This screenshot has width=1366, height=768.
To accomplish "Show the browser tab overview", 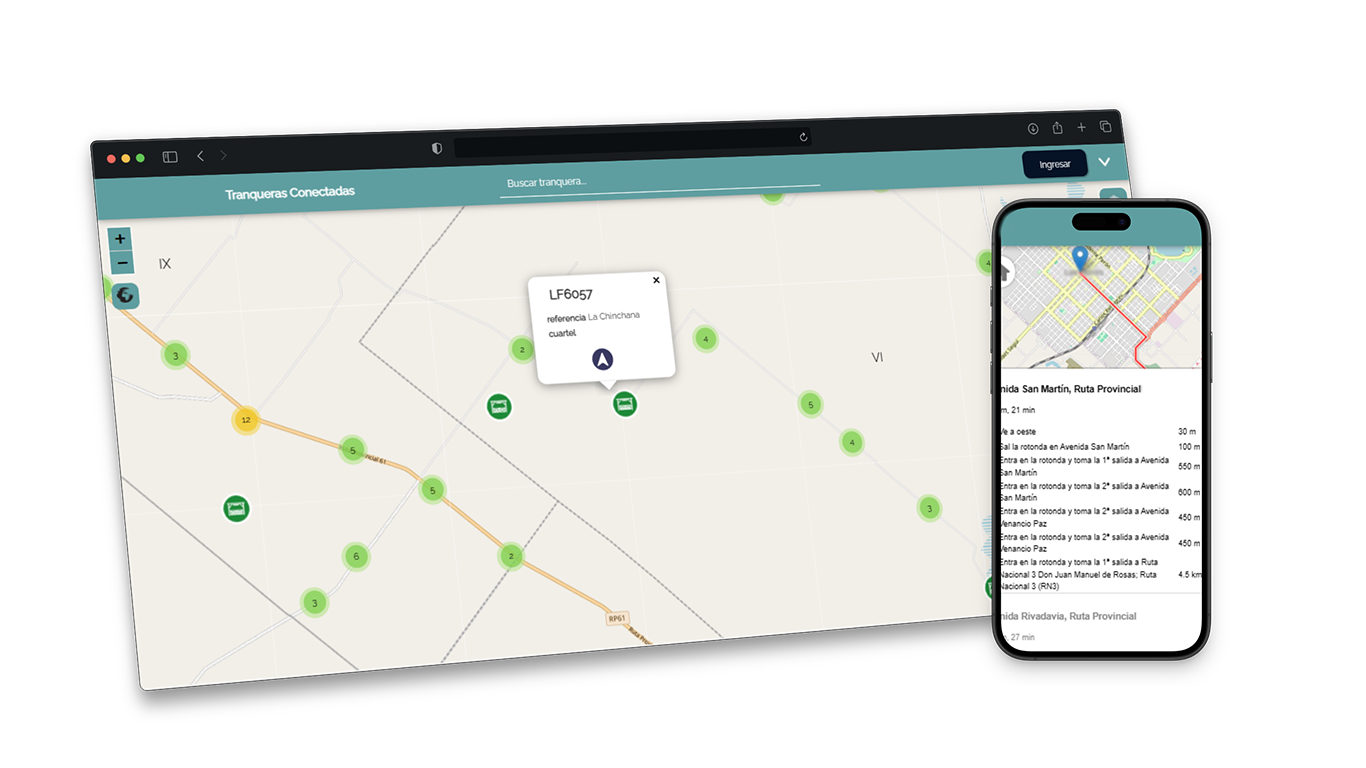I will click(1105, 126).
